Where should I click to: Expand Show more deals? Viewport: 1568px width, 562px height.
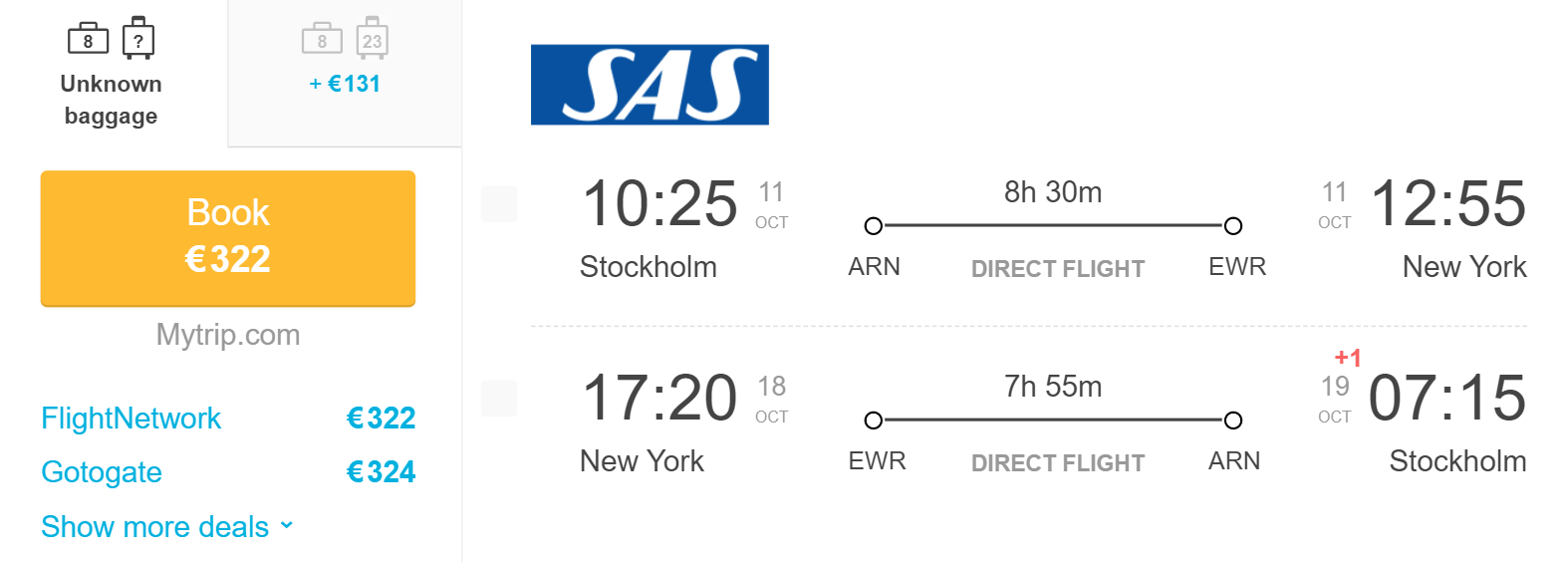(167, 526)
